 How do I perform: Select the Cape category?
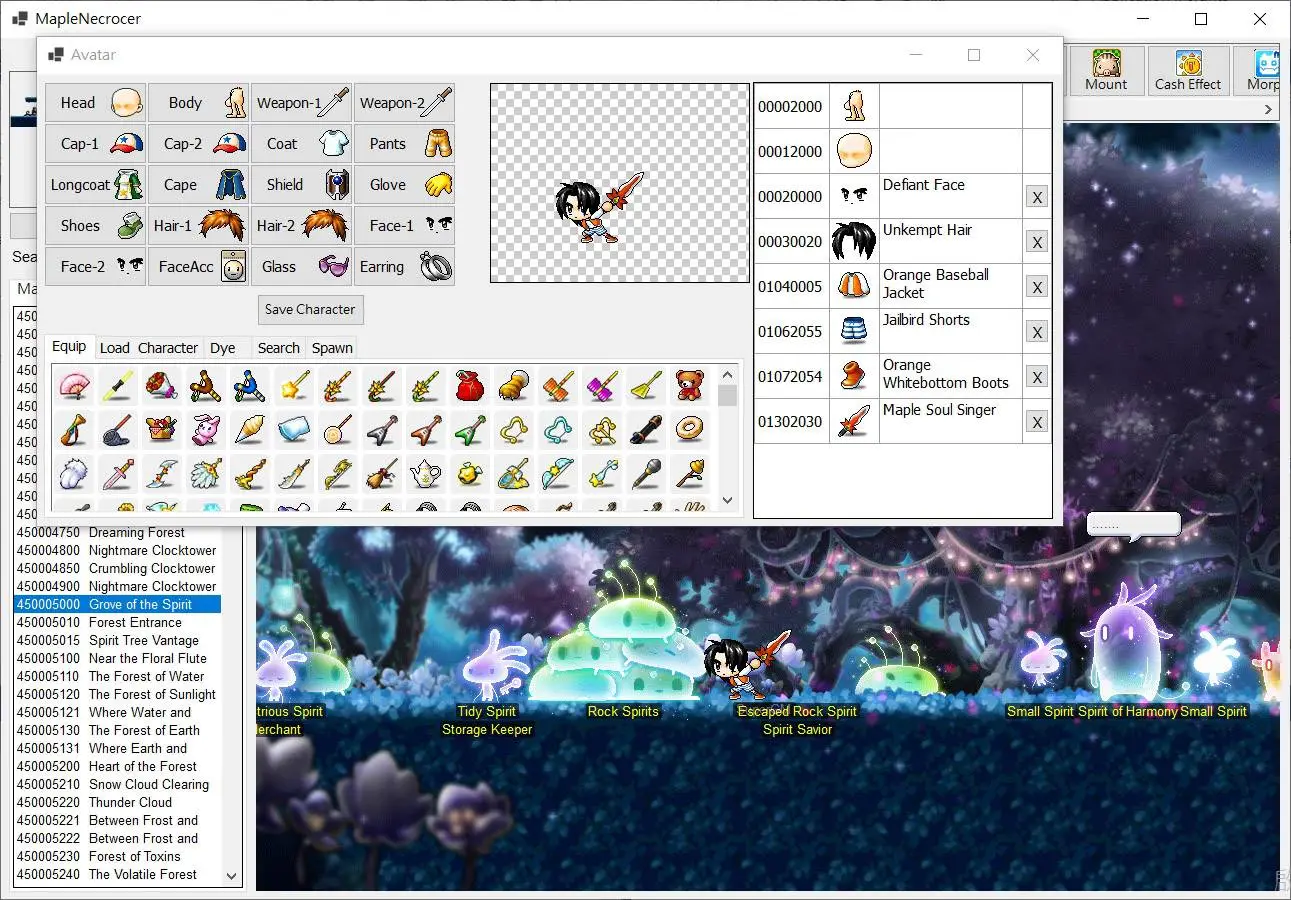coord(199,184)
